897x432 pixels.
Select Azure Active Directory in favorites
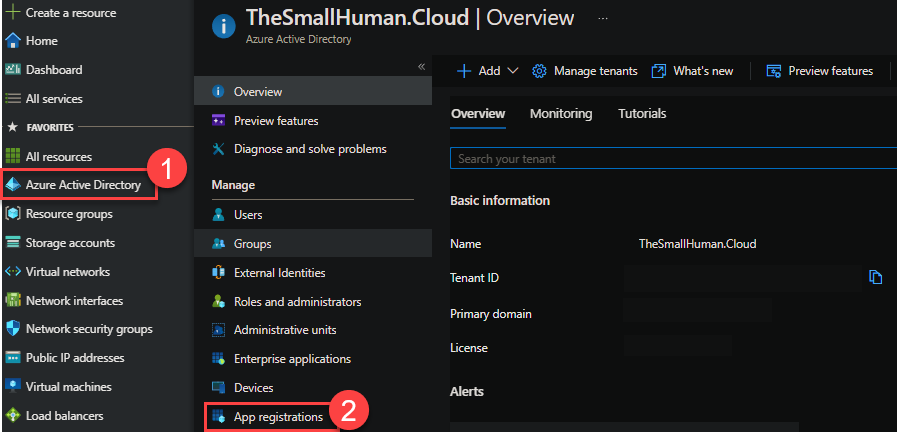(82, 185)
